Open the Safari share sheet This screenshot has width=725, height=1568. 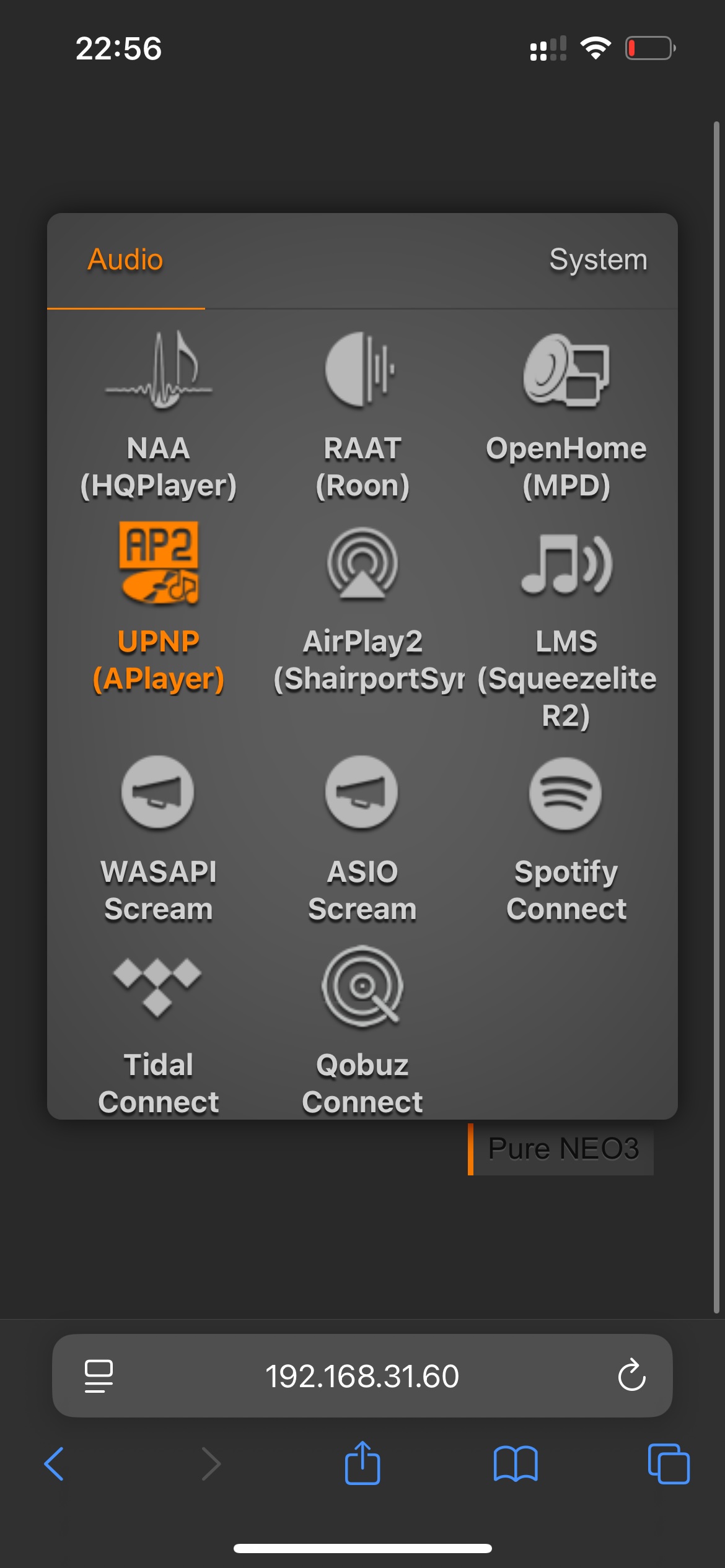tap(362, 1463)
